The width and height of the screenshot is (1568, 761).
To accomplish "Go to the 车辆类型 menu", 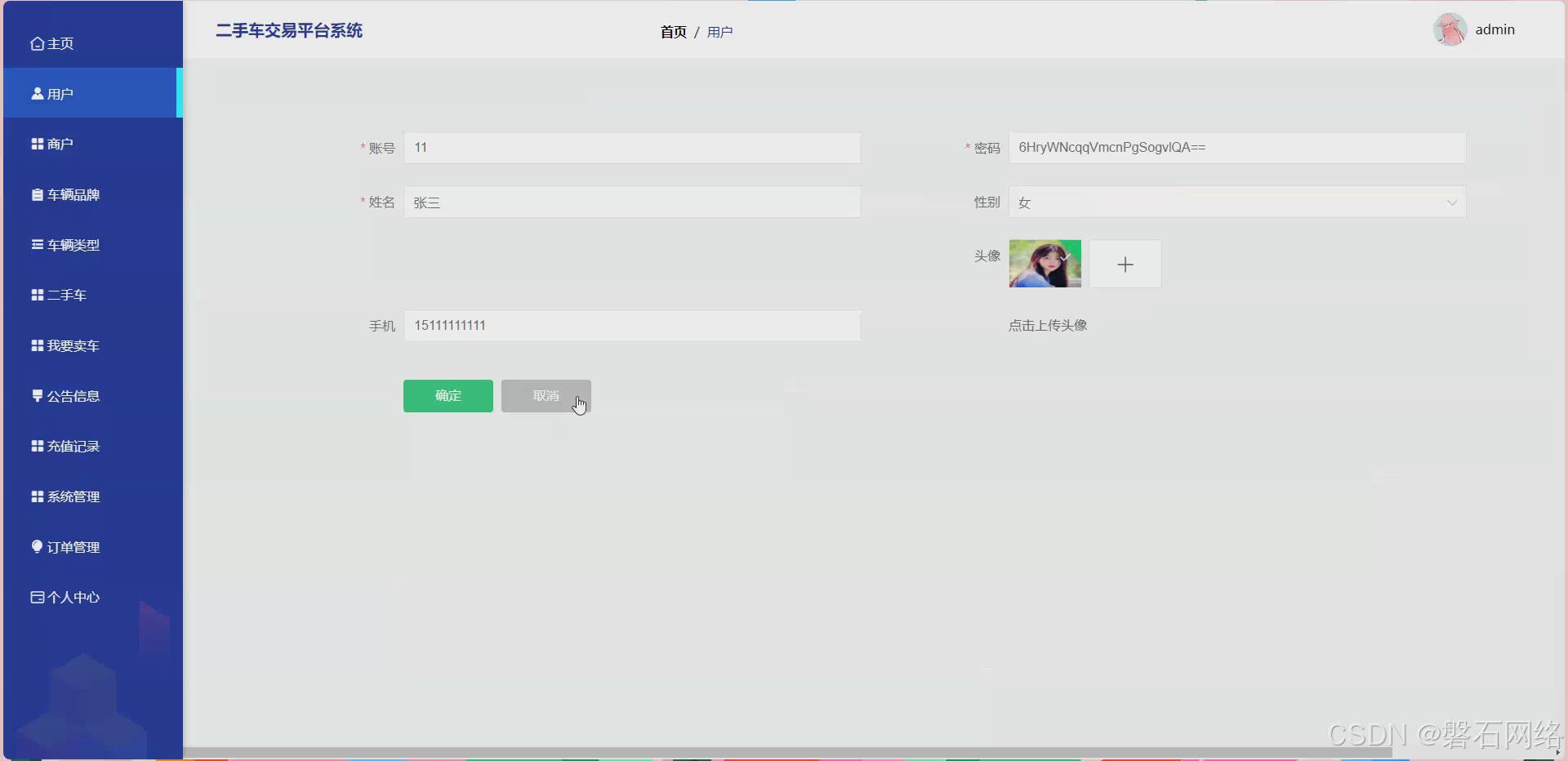I will tap(93, 245).
